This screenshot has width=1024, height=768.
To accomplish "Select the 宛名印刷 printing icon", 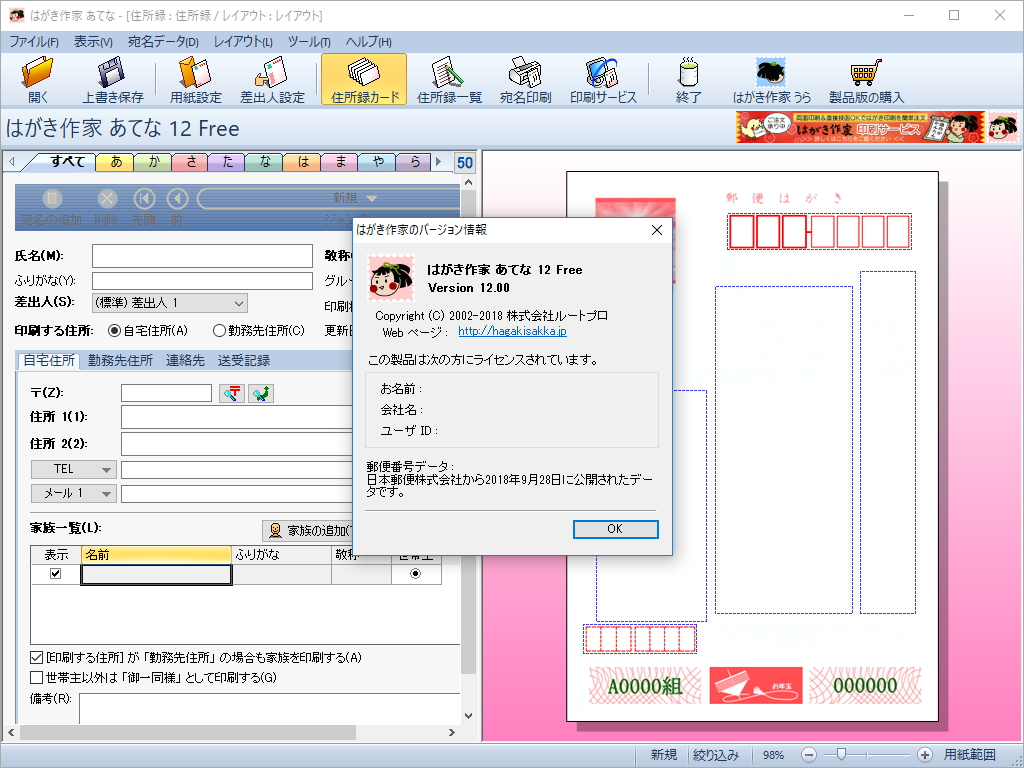I will 525,78.
